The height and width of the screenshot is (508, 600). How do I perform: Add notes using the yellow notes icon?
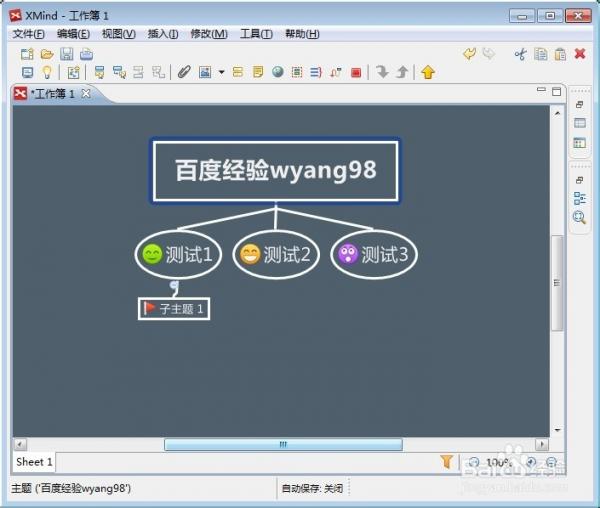[258, 72]
